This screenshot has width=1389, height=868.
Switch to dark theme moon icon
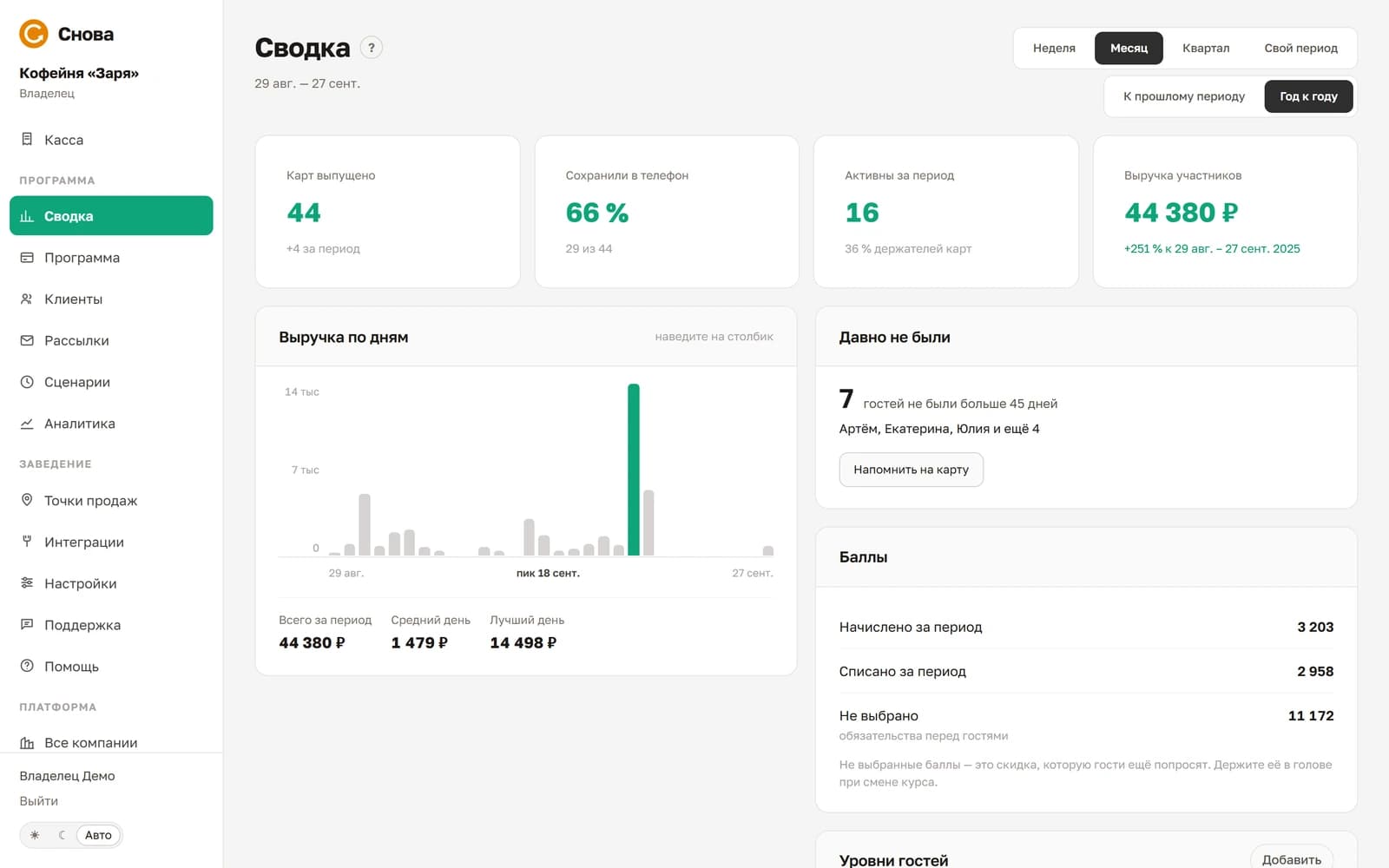[x=62, y=835]
